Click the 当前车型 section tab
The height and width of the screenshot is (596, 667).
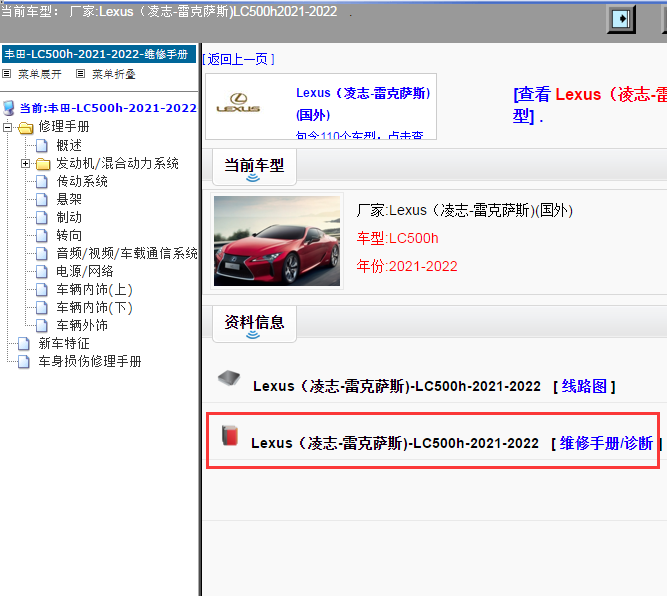tap(254, 168)
